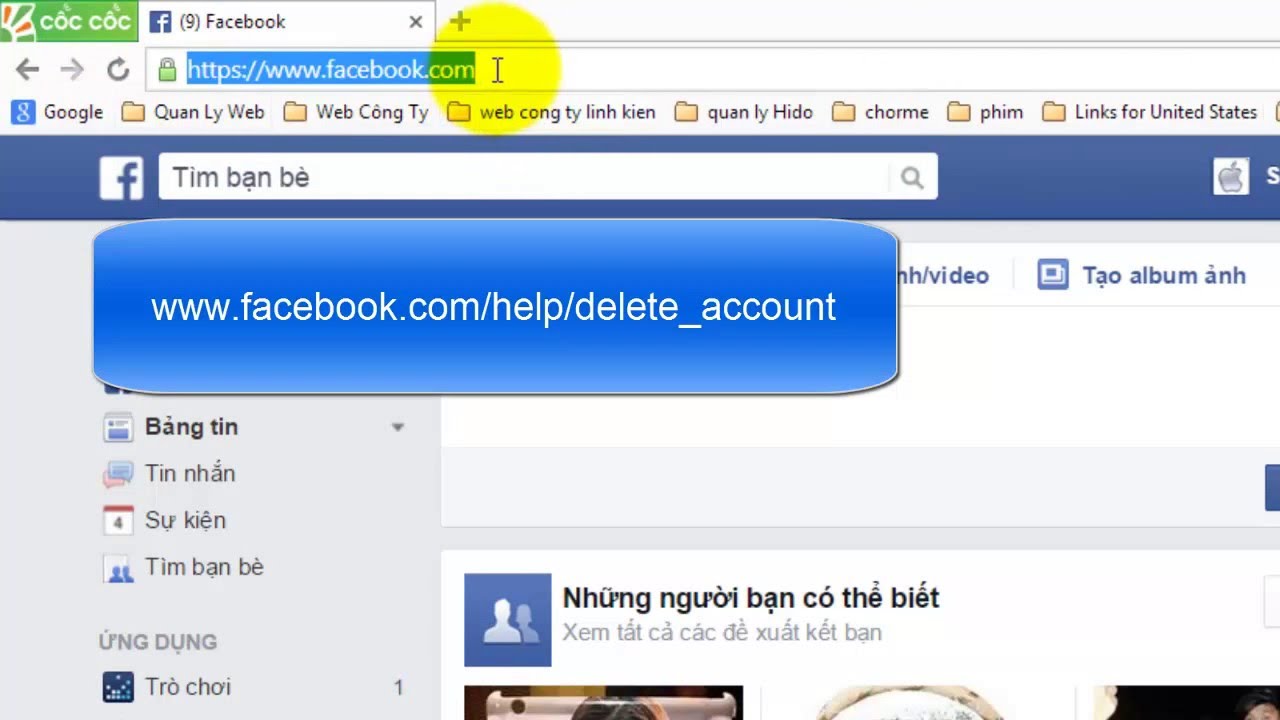The height and width of the screenshot is (720, 1280).
Task: Open Sự kiện in the sidebar
Action: coord(185,520)
